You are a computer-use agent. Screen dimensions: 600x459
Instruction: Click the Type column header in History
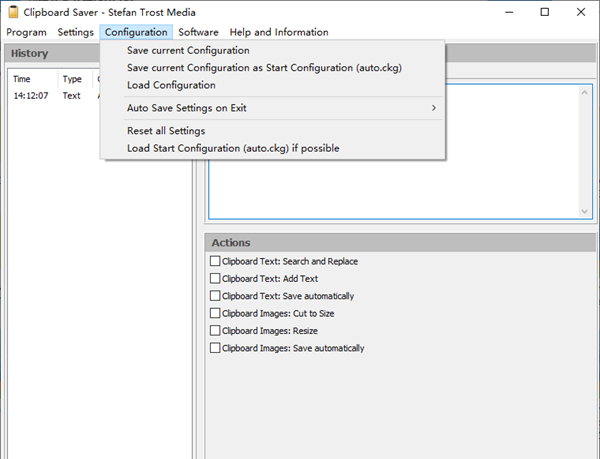tap(75, 79)
